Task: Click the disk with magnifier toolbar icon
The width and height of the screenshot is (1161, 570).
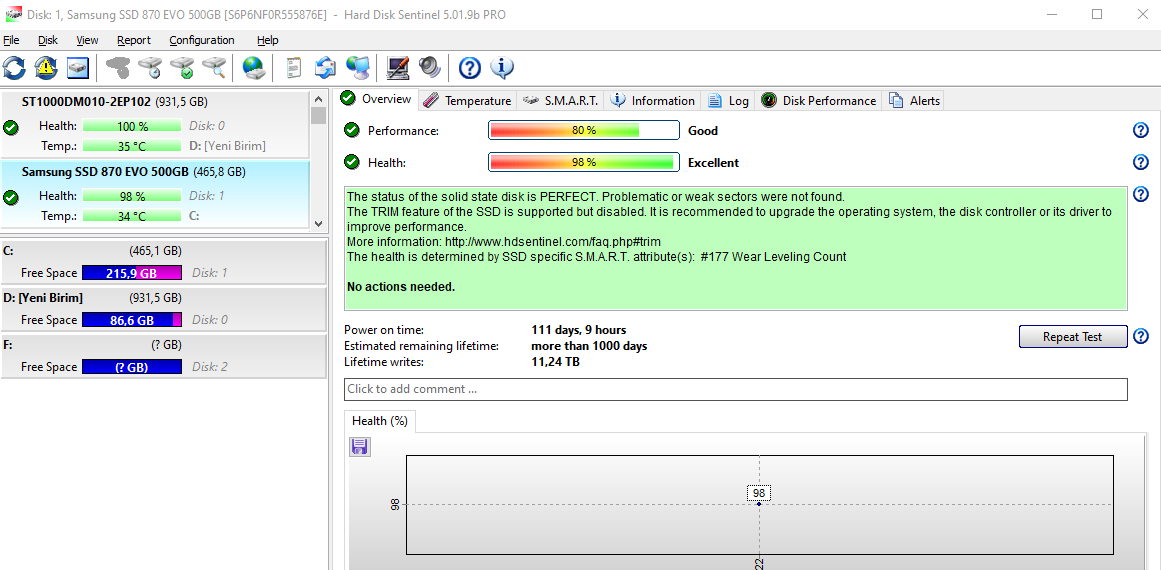Action: pos(215,68)
